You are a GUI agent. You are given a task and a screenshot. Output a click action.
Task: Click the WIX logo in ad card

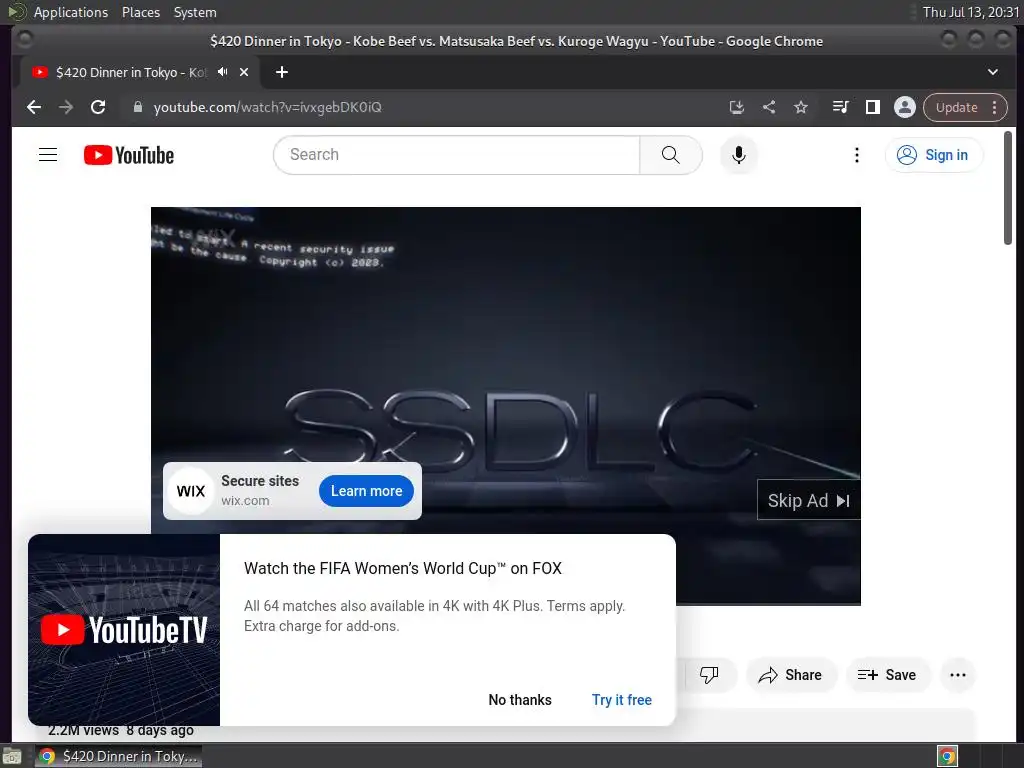191,491
